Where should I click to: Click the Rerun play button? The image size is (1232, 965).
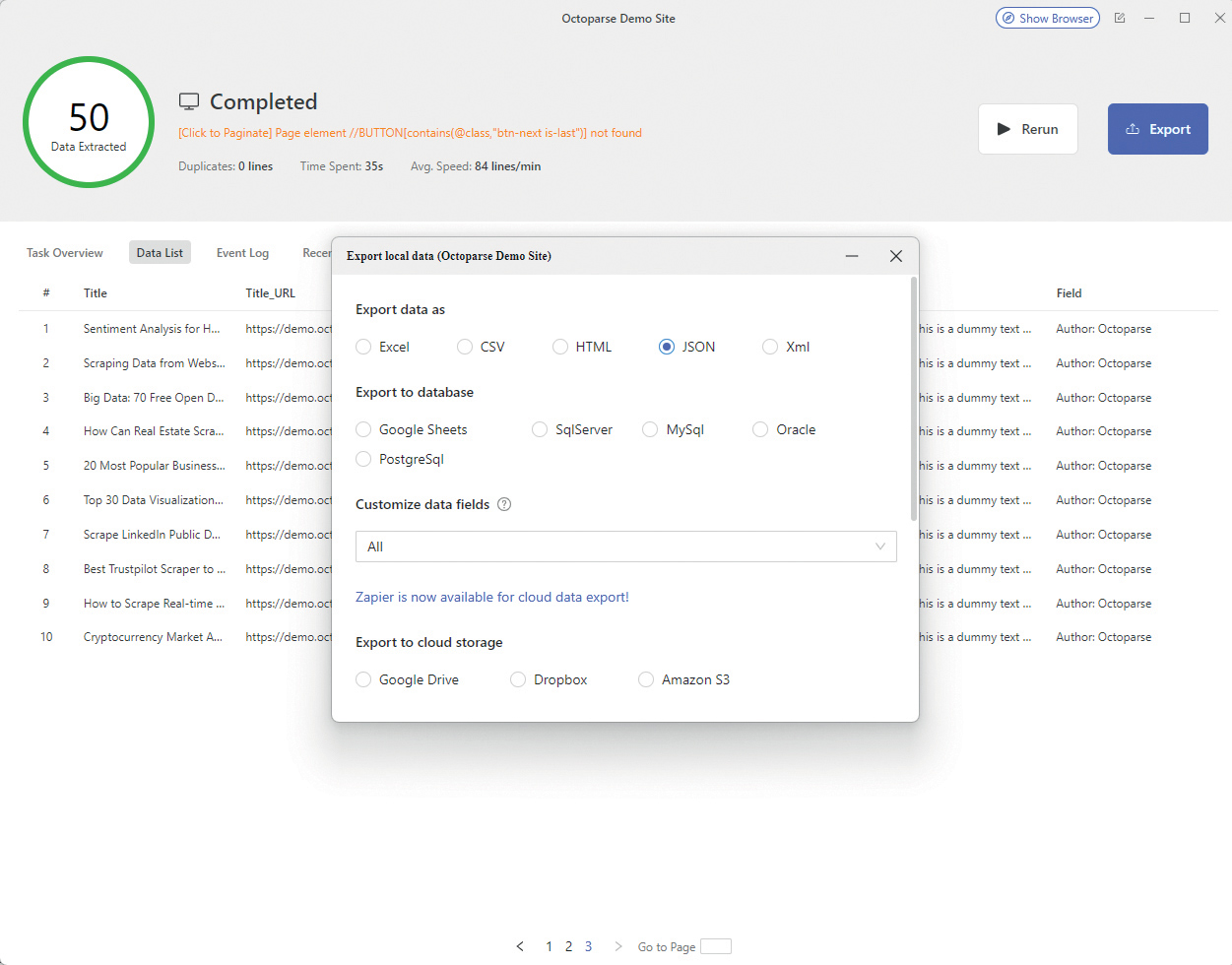[x=1027, y=129]
